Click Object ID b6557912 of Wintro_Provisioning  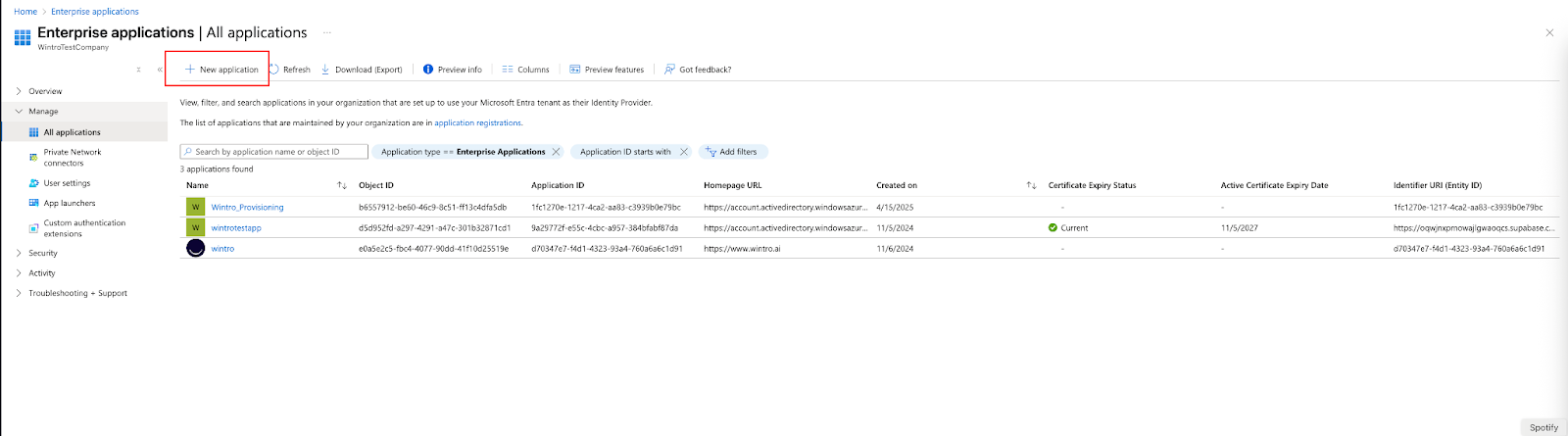tap(432, 208)
